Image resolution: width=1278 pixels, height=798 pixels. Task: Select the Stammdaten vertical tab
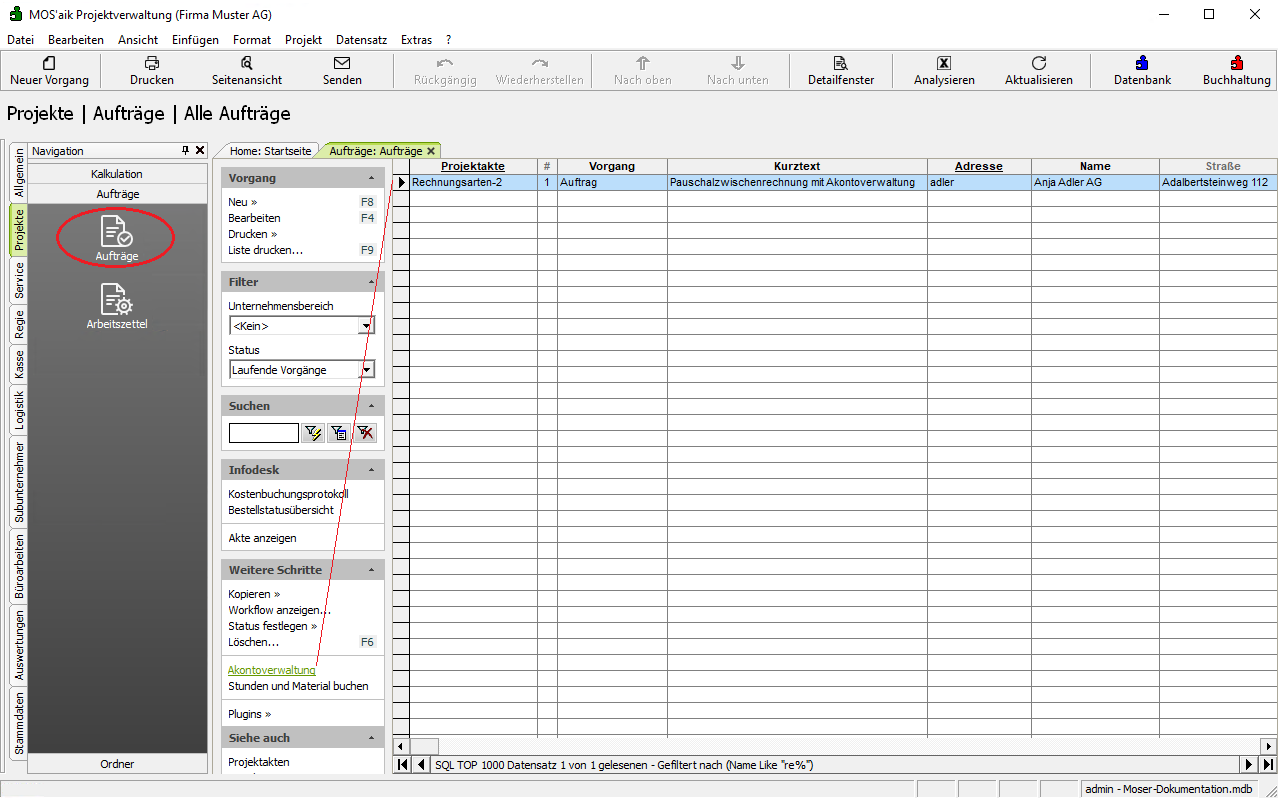point(19,721)
